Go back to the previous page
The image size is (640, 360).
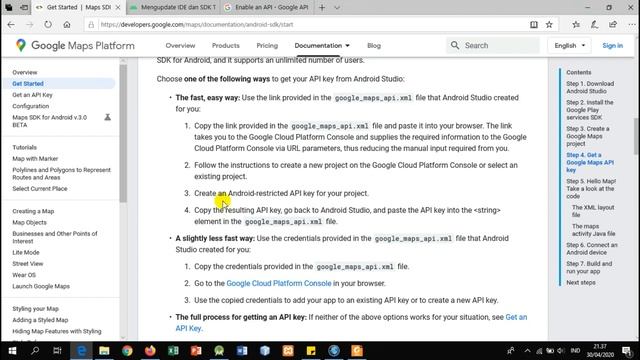(x=11, y=24)
